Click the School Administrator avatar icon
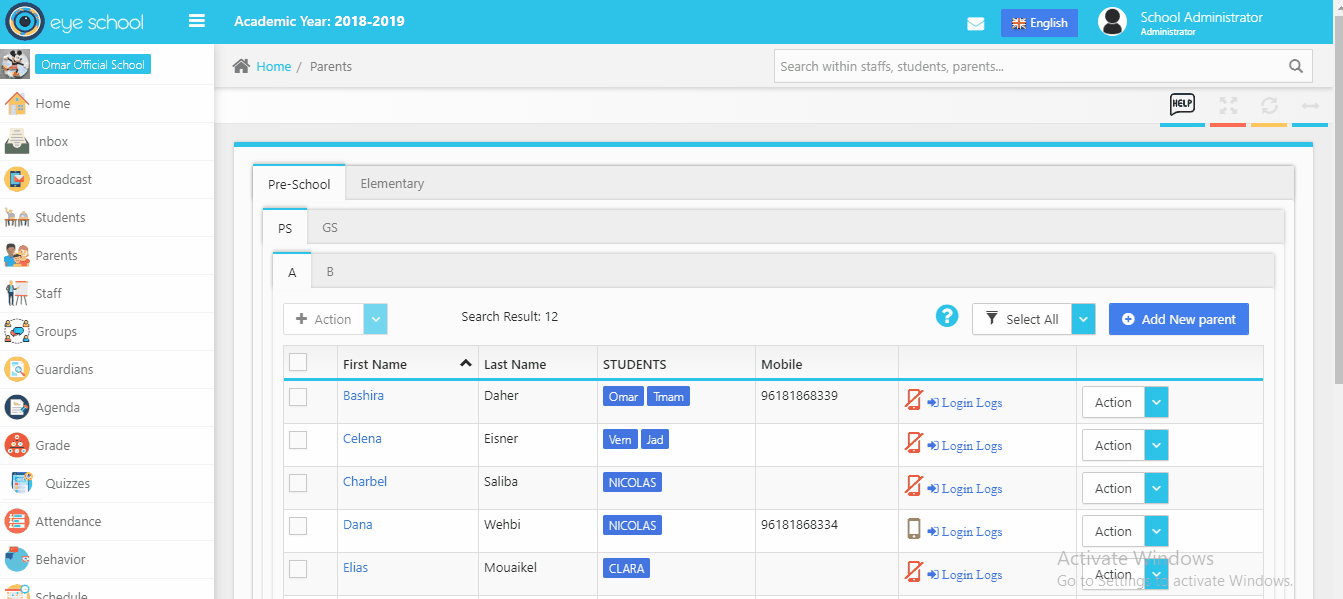 [x=1112, y=22]
